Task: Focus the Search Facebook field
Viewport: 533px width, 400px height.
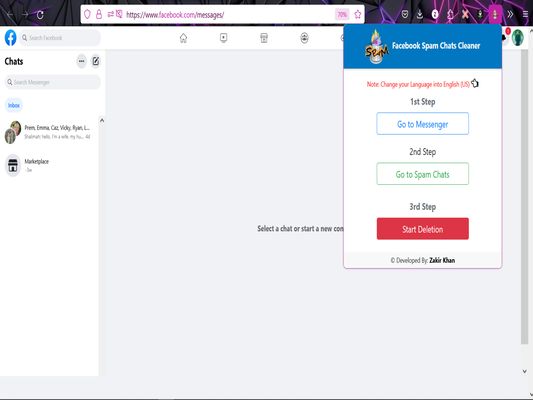Action: tap(60, 38)
